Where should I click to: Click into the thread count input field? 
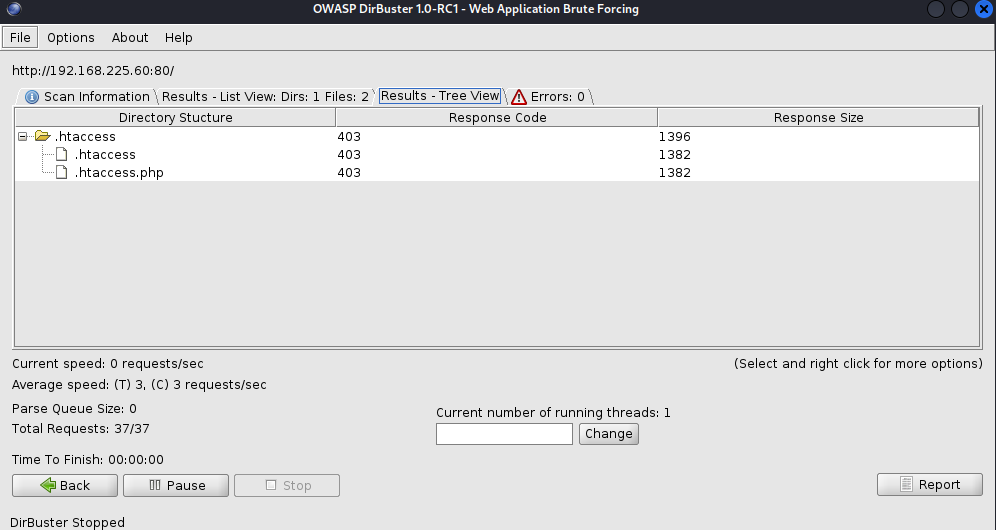click(x=504, y=434)
